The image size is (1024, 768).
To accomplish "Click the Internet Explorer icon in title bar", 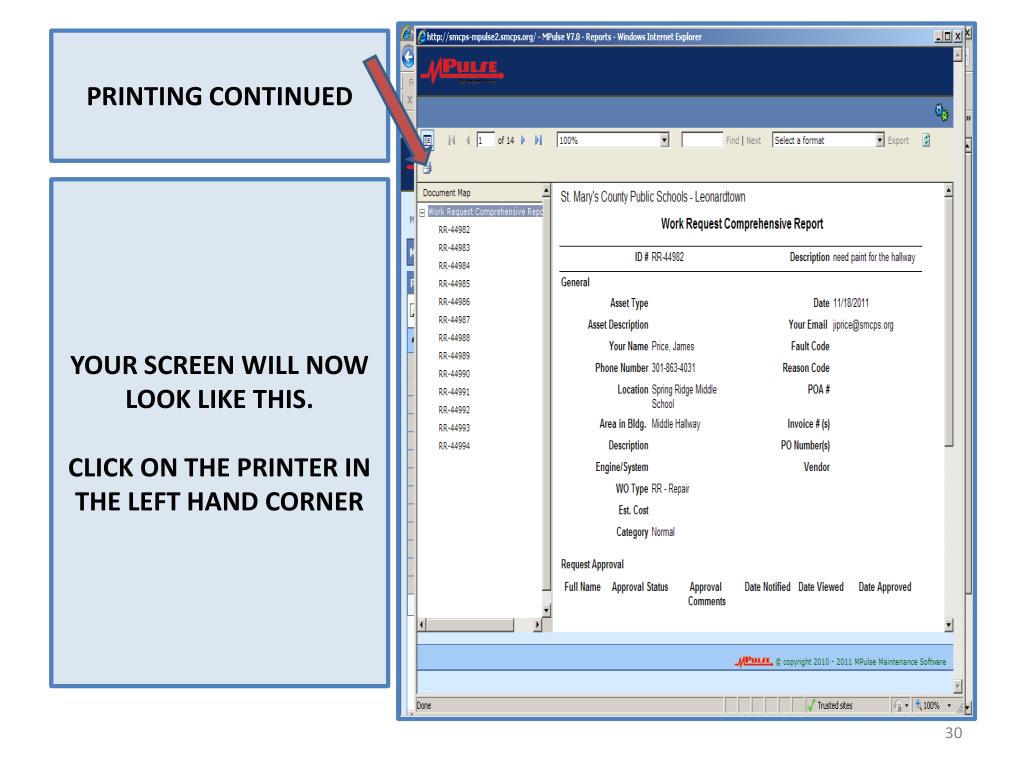I will 422,37.
